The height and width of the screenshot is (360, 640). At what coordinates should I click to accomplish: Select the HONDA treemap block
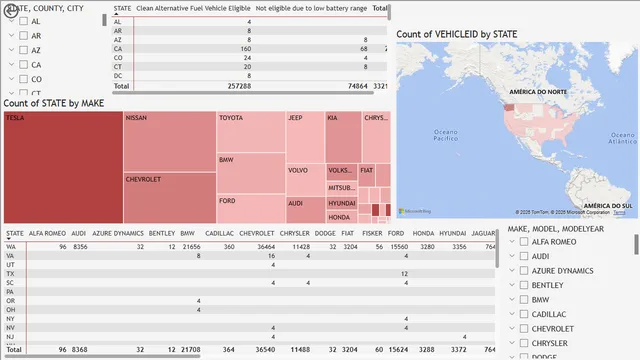[342, 217]
